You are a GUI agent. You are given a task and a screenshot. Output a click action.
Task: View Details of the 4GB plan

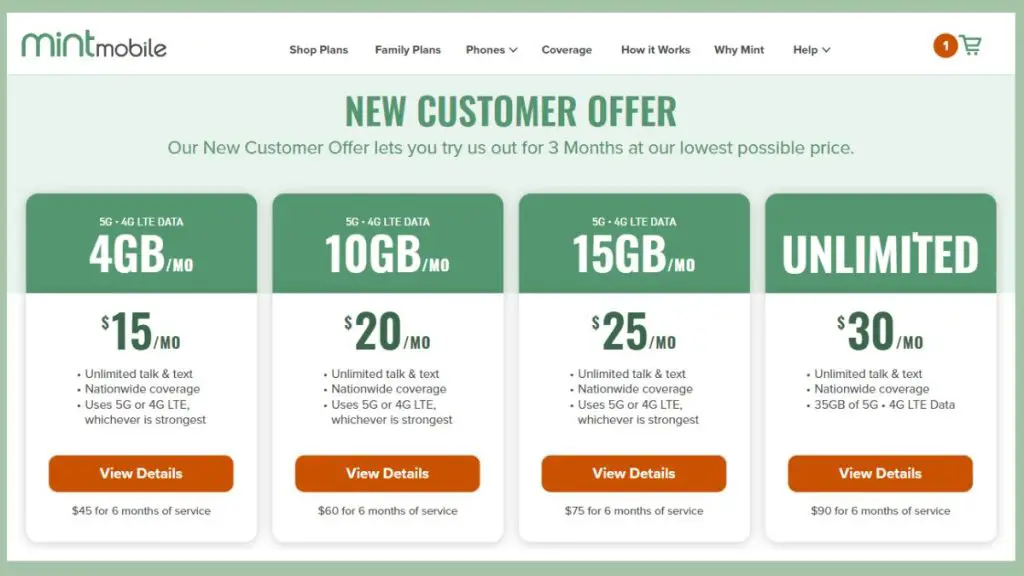pos(141,473)
